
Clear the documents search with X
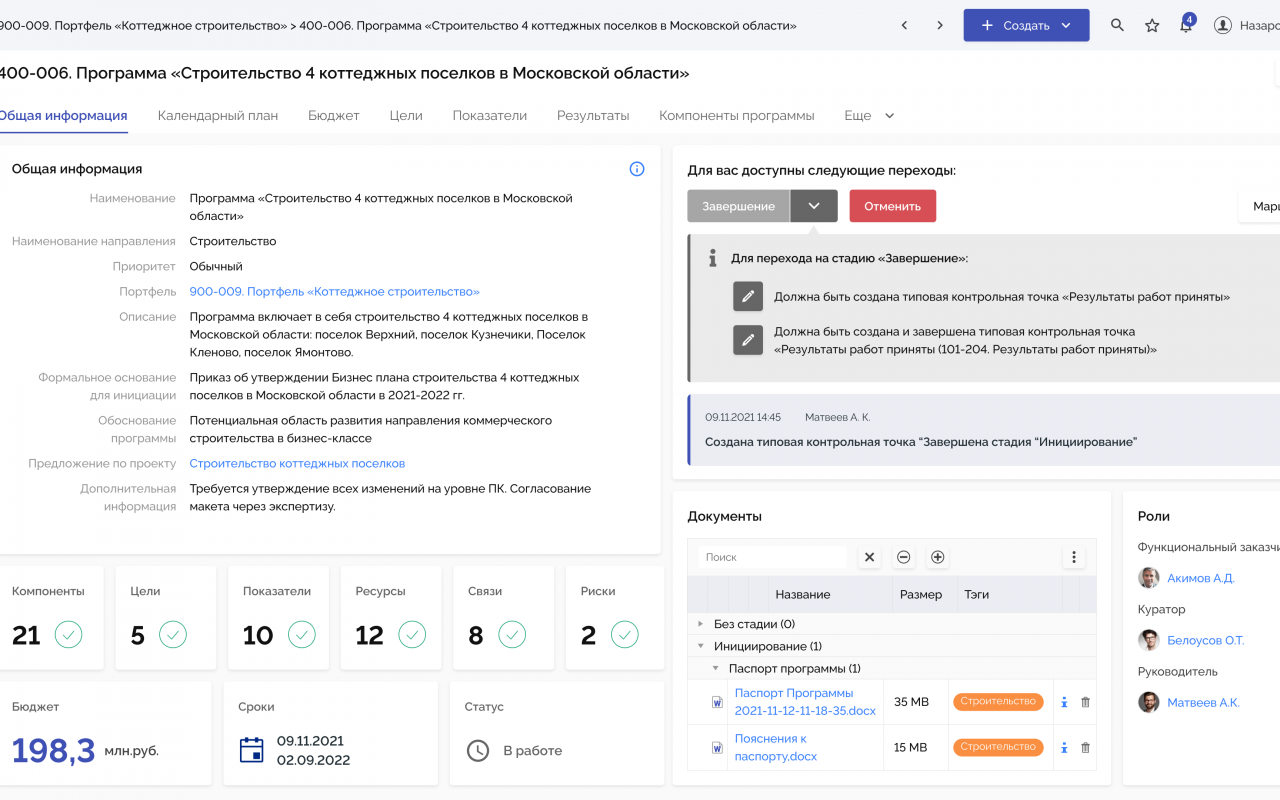pos(869,557)
